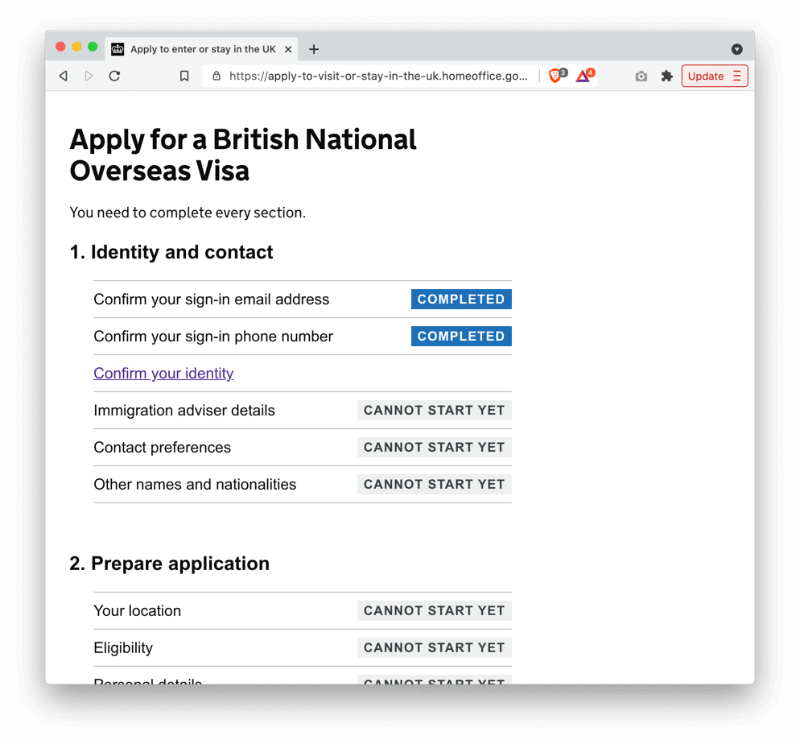Image resolution: width=800 pixels, height=744 pixels.
Task: Click the padlock icon in the address bar
Action: point(217,76)
